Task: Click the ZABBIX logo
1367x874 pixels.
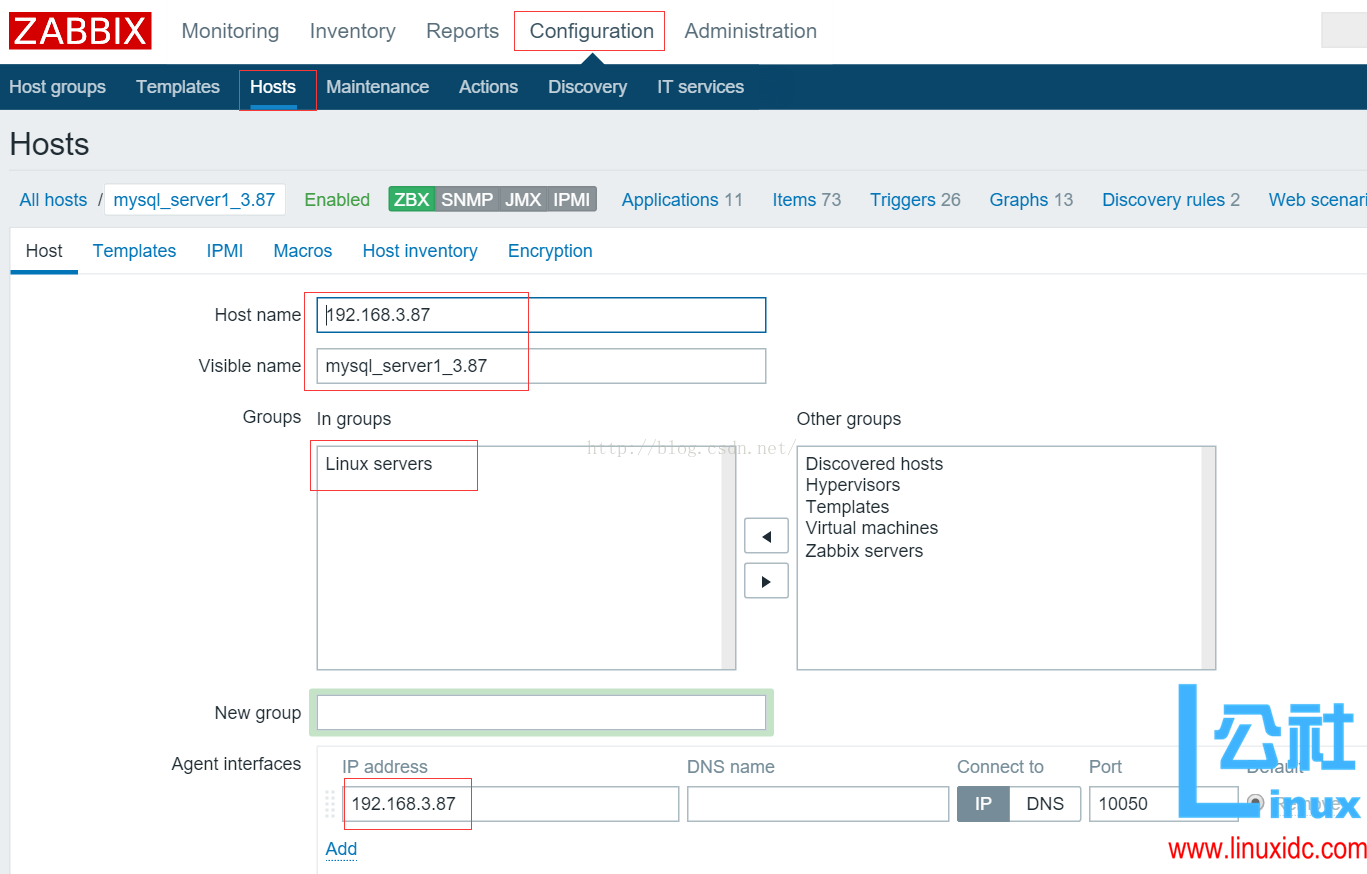Action: [x=79, y=30]
